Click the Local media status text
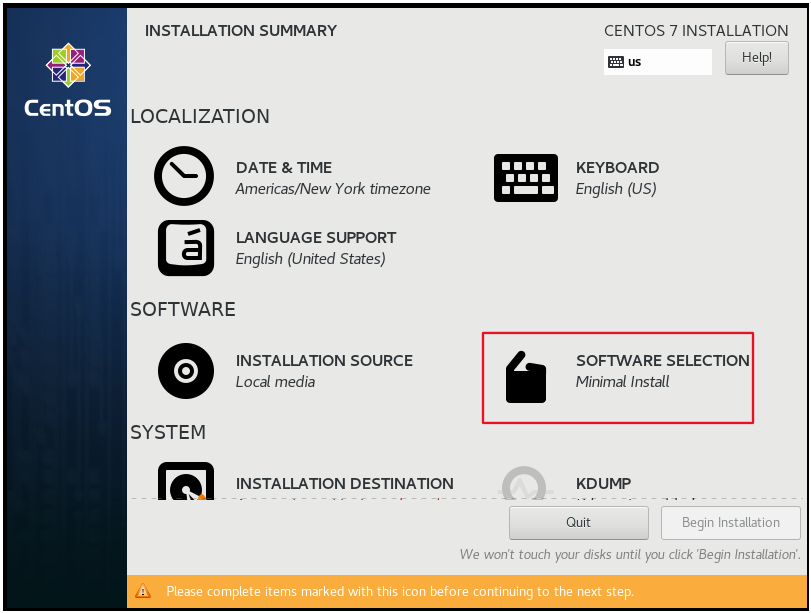This screenshot has height=613, width=811. click(275, 382)
